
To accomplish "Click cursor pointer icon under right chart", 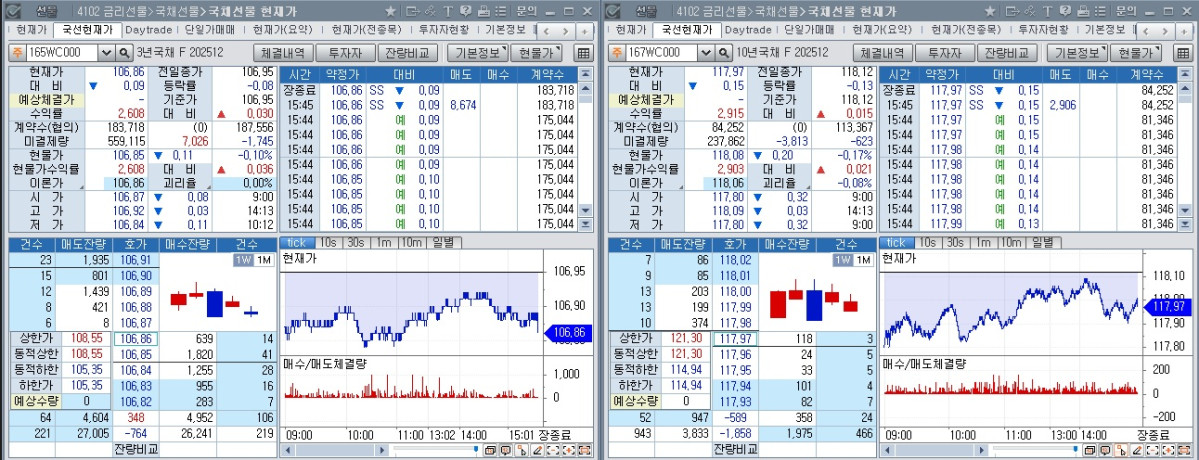I will 1120,450.
